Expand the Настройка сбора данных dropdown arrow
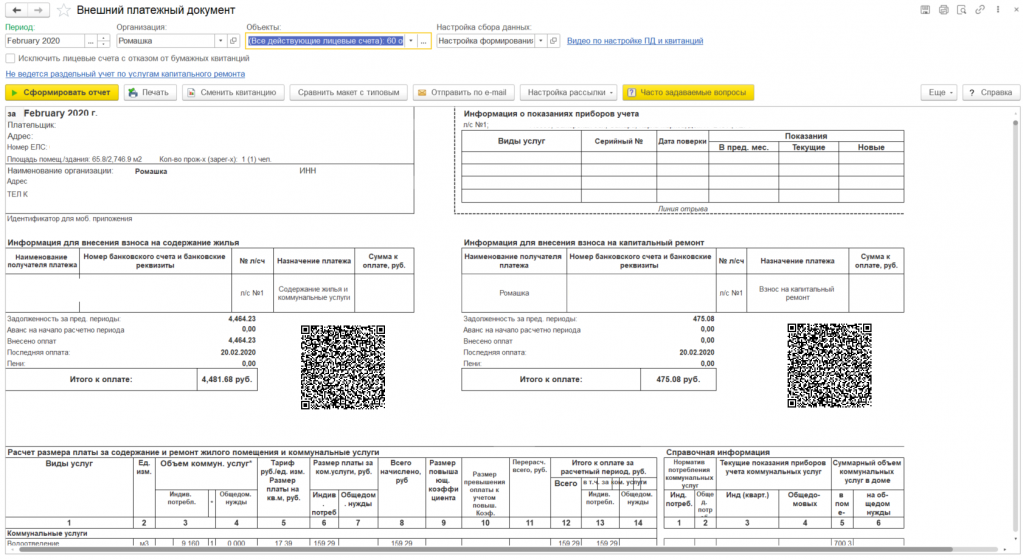 (541, 40)
